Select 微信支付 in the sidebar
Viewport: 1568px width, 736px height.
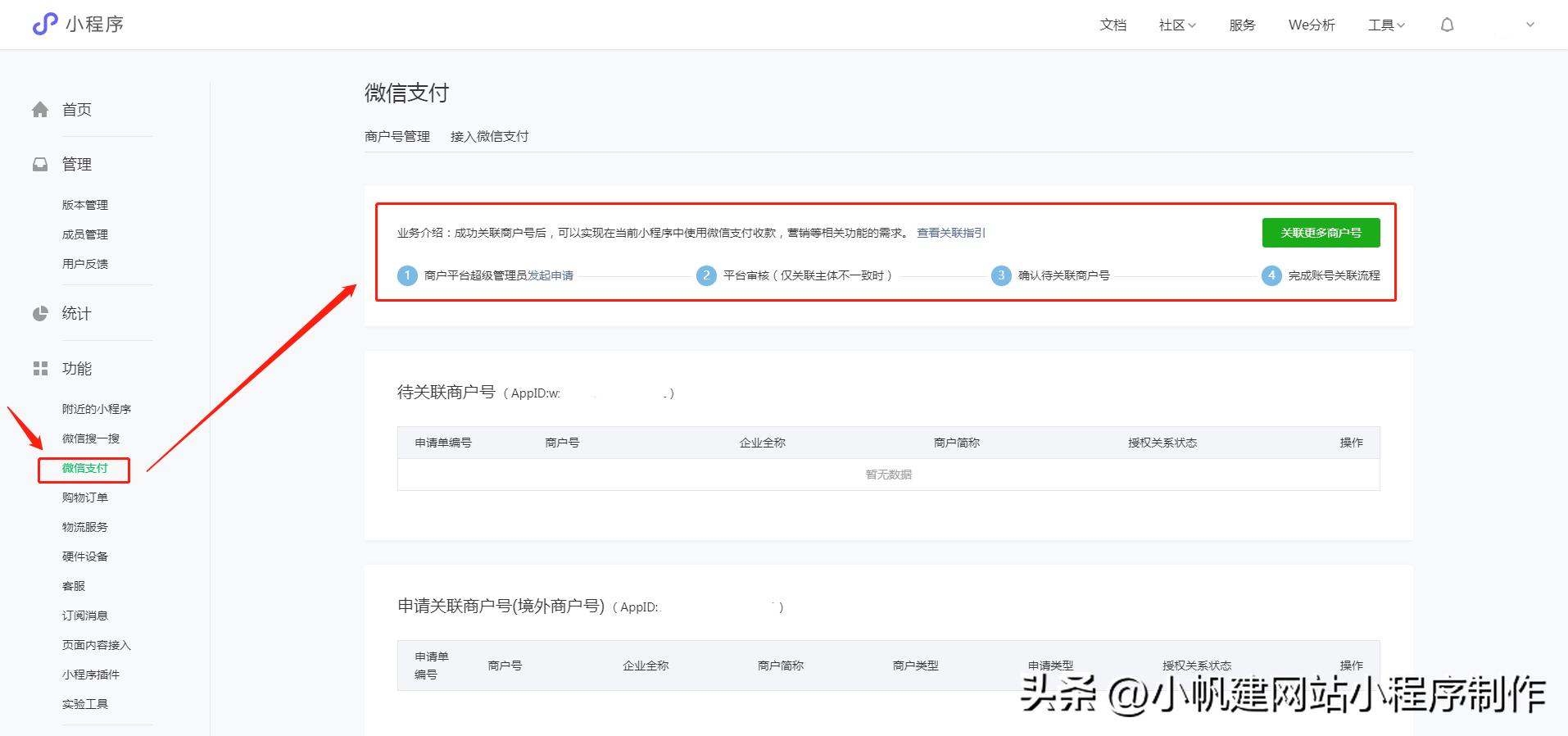(x=85, y=468)
